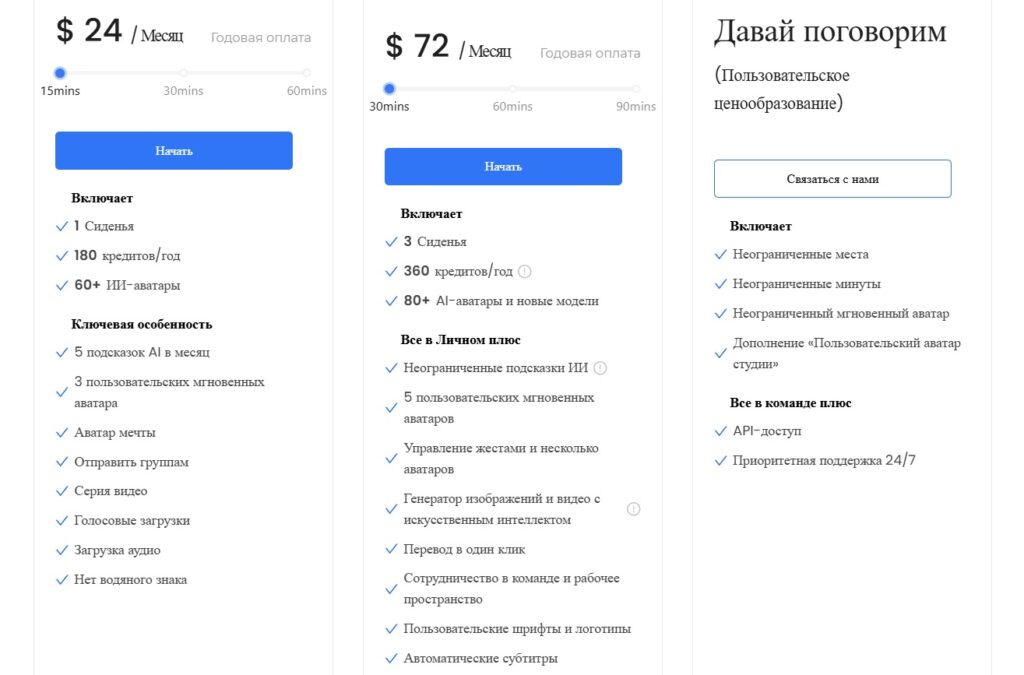Click Годовая оплата label on $24 plan
The image size is (1024, 675).
coord(261,38)
